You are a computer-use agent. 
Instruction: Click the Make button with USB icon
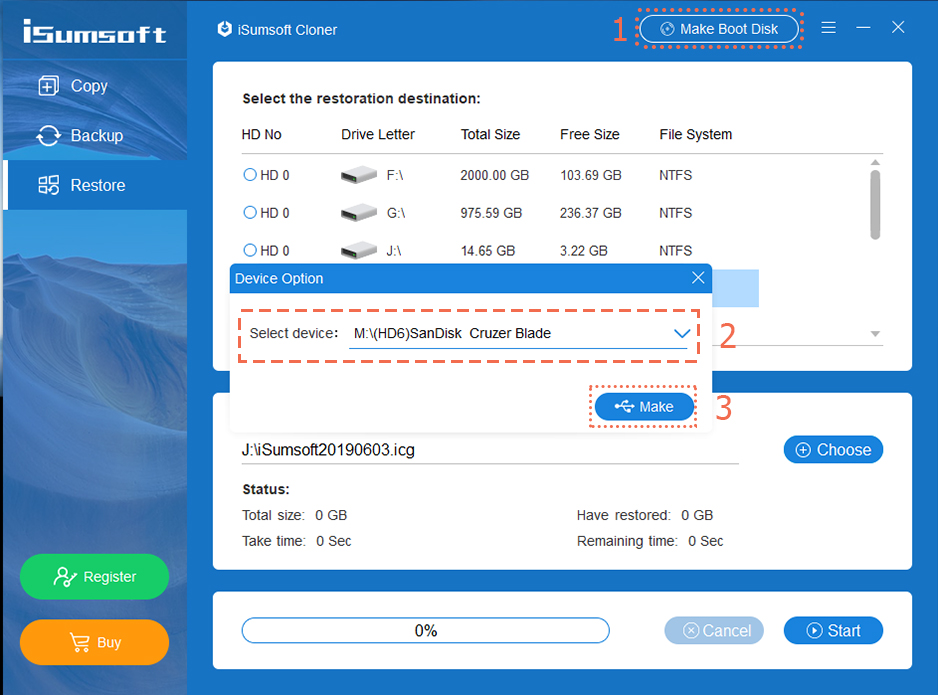pyautogui.click(x=644, y=407)
